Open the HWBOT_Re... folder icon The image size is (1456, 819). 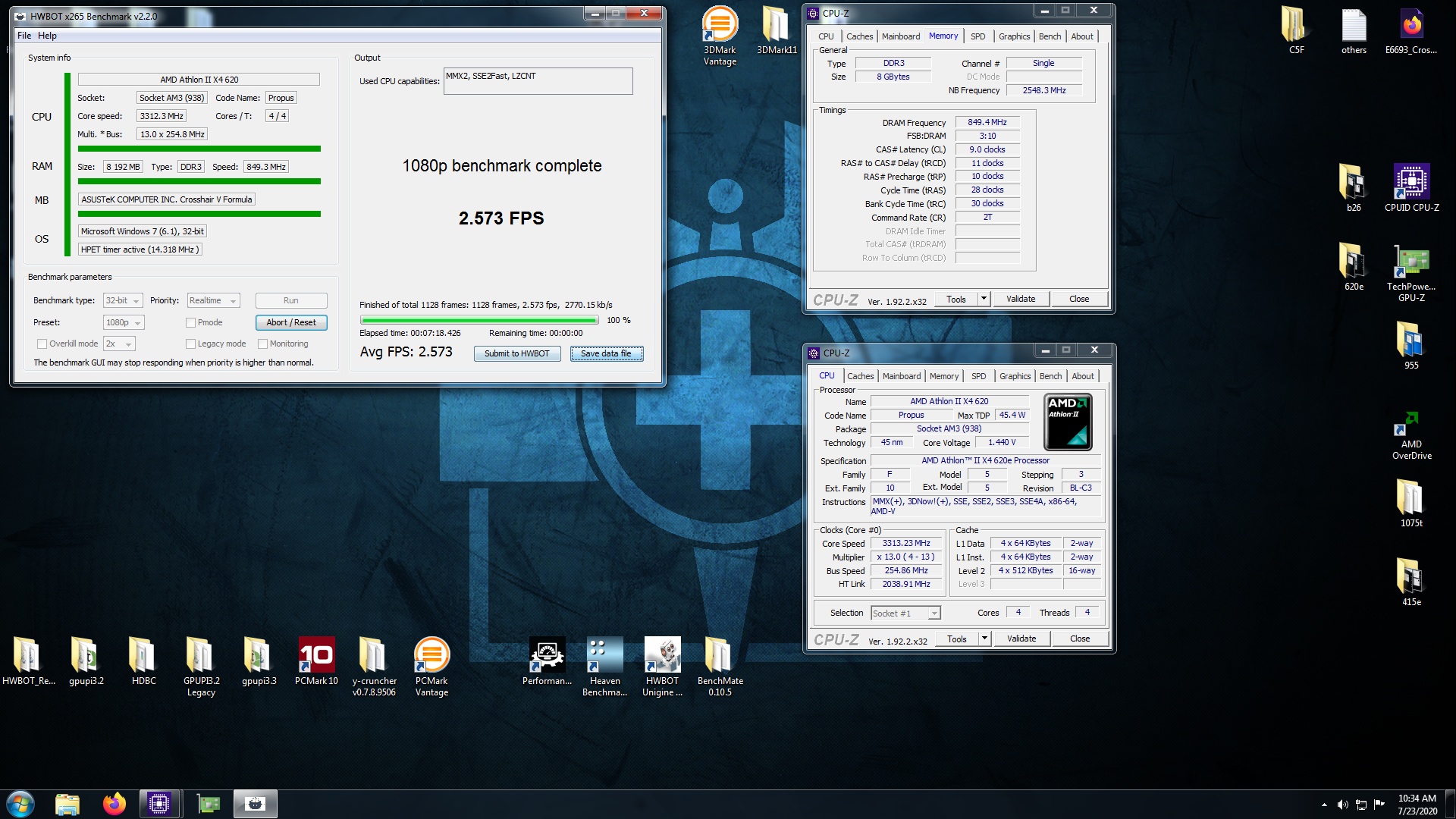coord(28,661)
